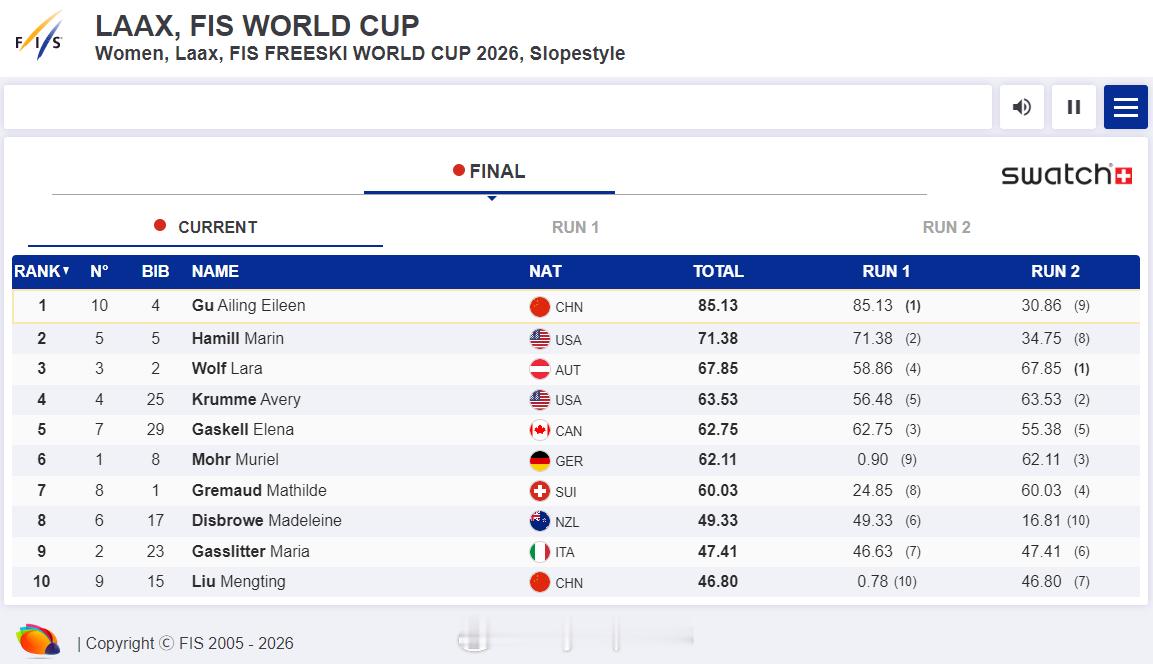Viewport: 1153px width, 664px height.
Task: Click the China flag beside Gu
Action: coord(540,307)
